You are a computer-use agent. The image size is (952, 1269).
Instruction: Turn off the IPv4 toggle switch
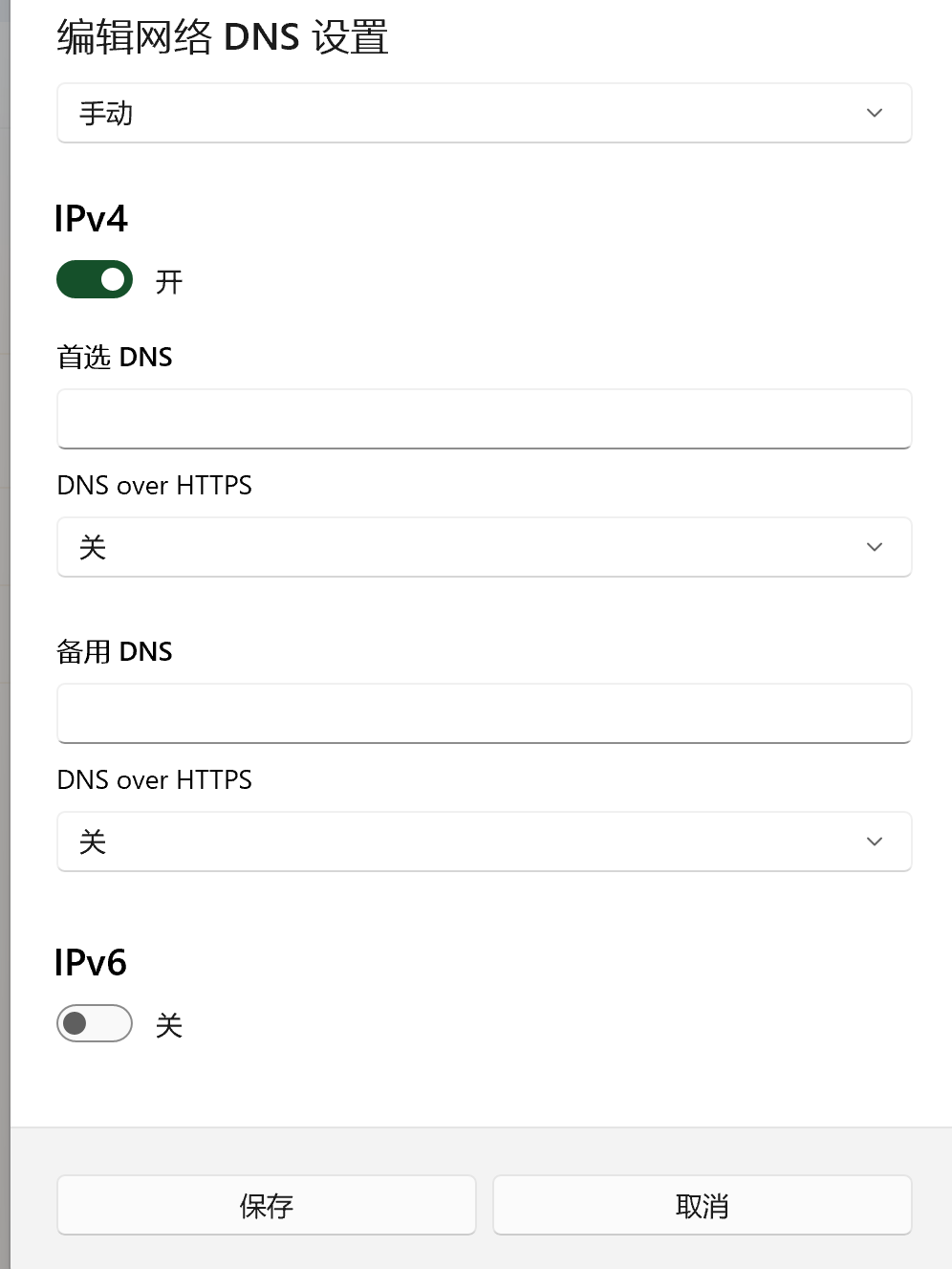[95, 279]
